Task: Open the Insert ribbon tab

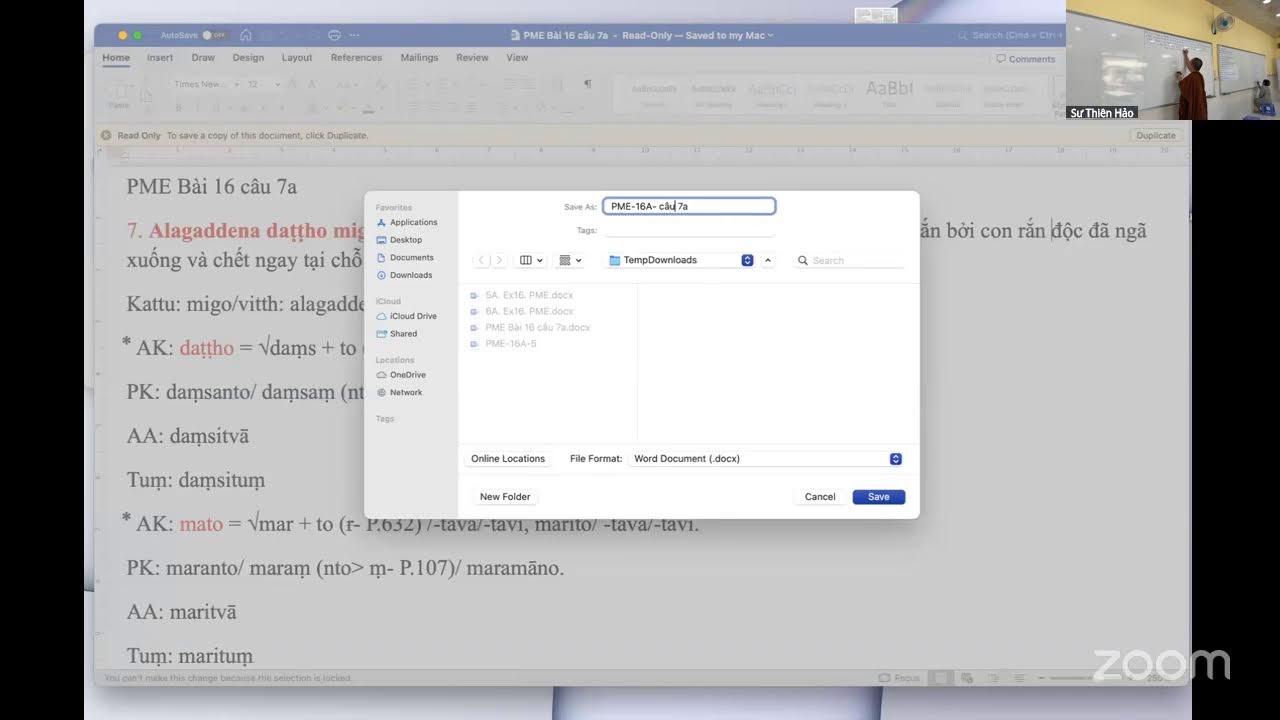Action: tap(160, 58)
